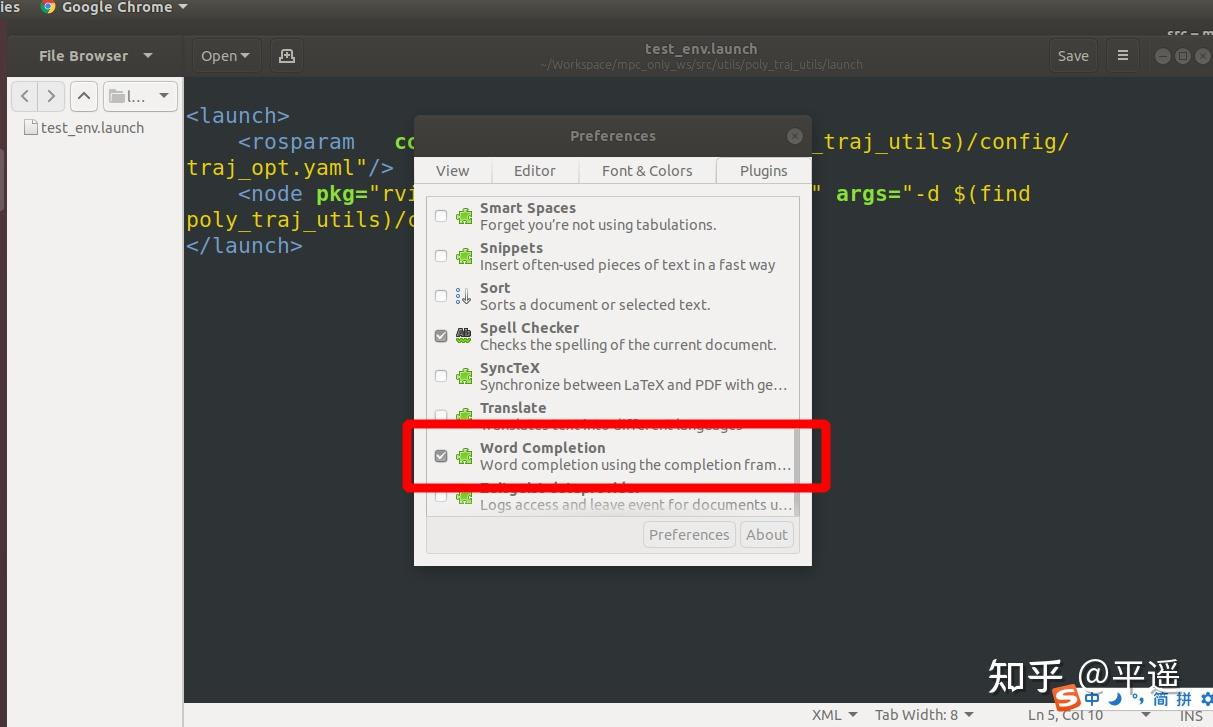Go forward in the File Browser panel
1213x727 pixels.
51,97
